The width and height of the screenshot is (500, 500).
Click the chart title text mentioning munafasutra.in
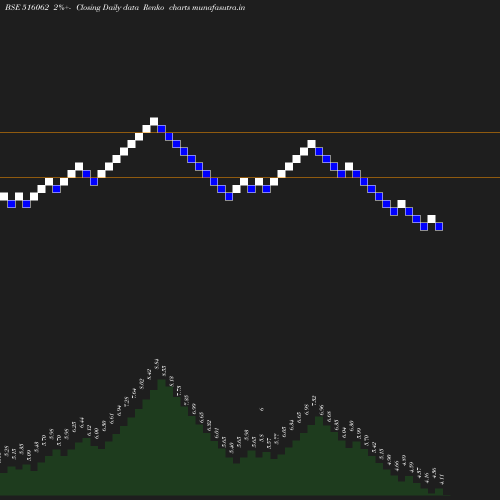click(125, 7)
